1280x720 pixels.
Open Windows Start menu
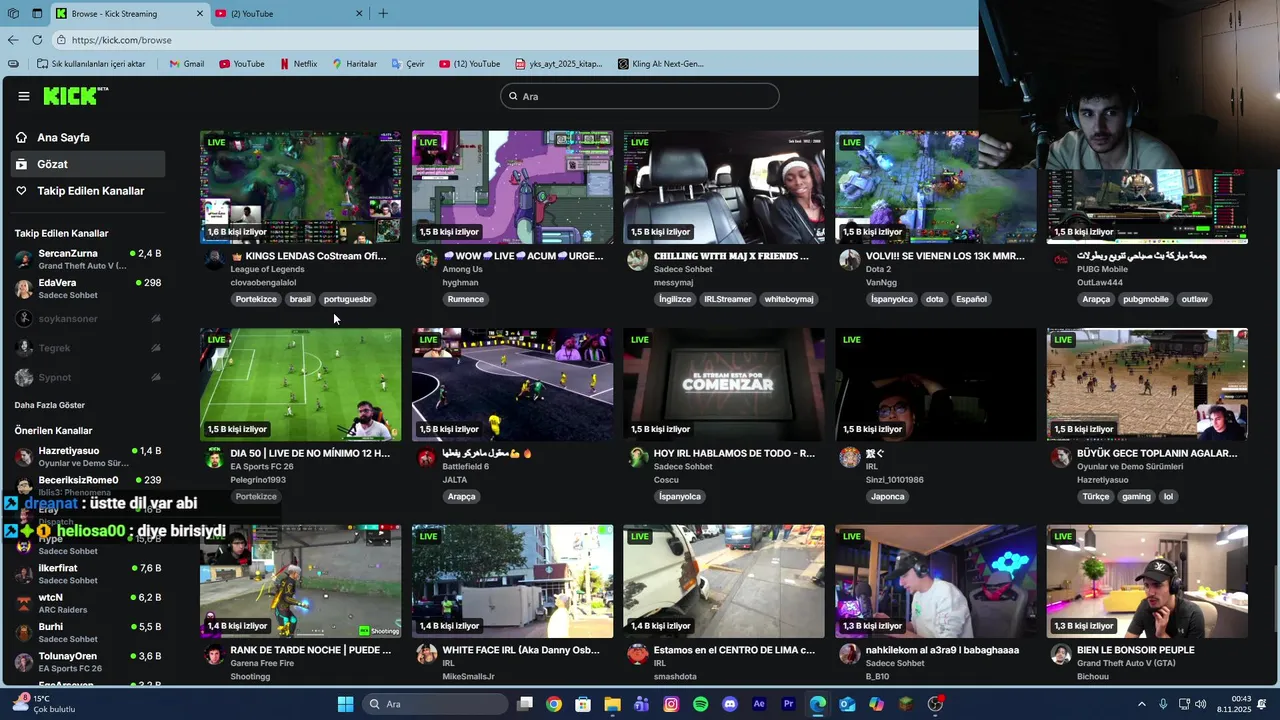tap(345, 704)
